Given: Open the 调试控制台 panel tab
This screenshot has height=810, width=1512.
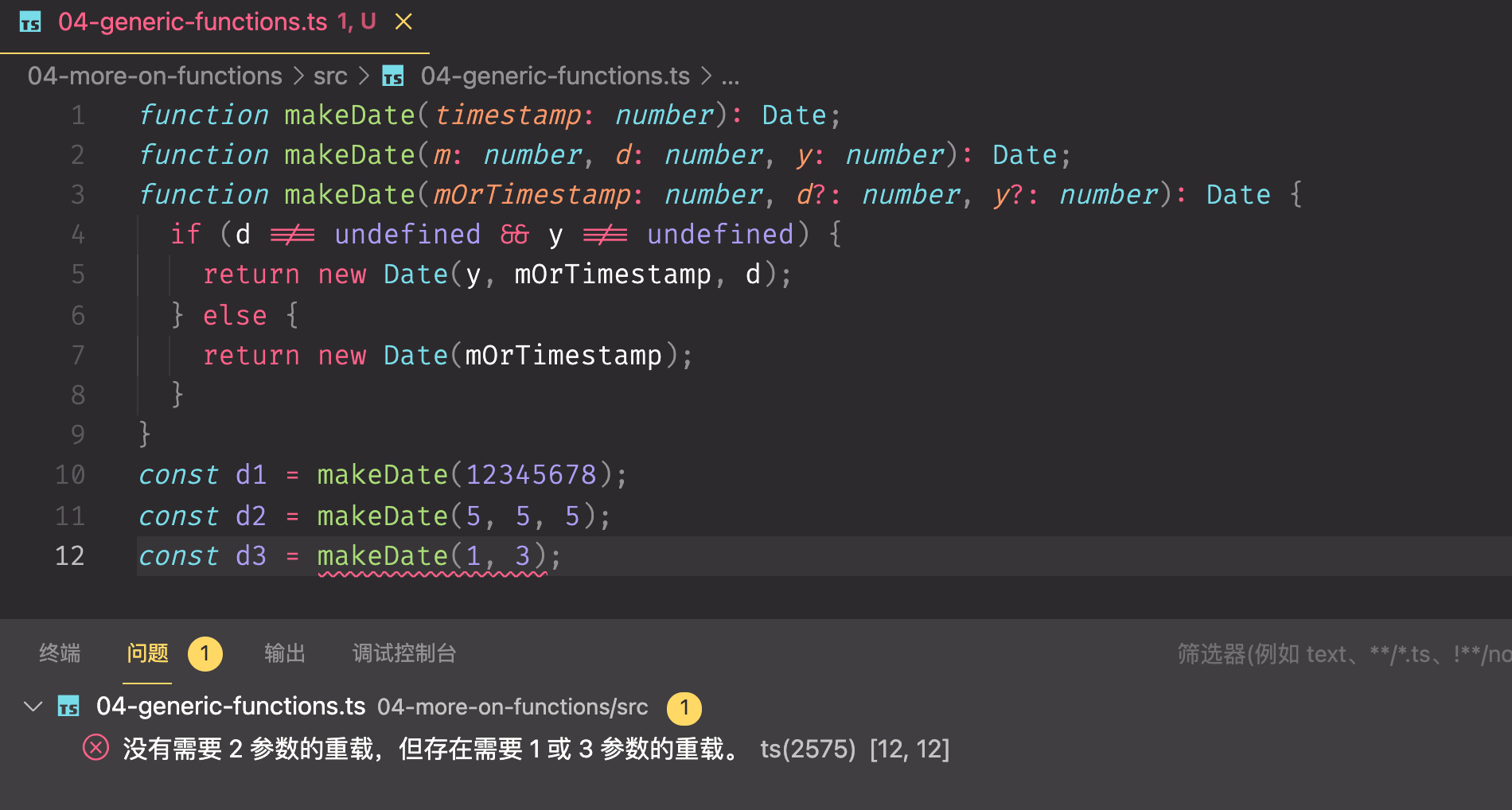Looking at the screenshot, I should (x=404, y=653).
